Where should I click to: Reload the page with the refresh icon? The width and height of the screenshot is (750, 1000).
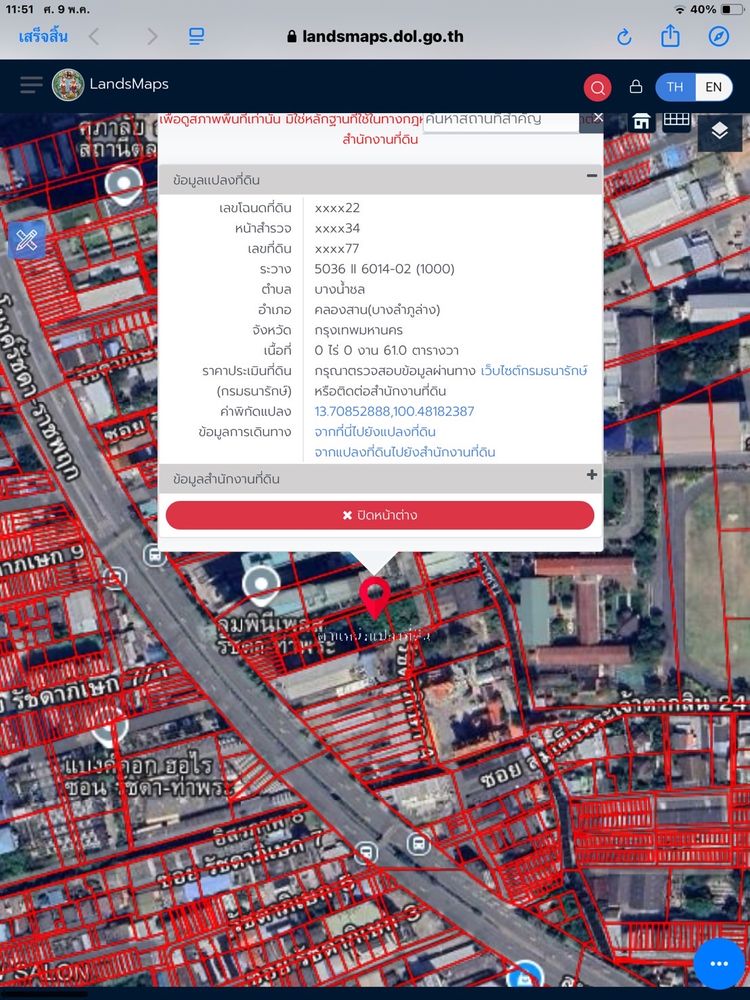(624, 37)
